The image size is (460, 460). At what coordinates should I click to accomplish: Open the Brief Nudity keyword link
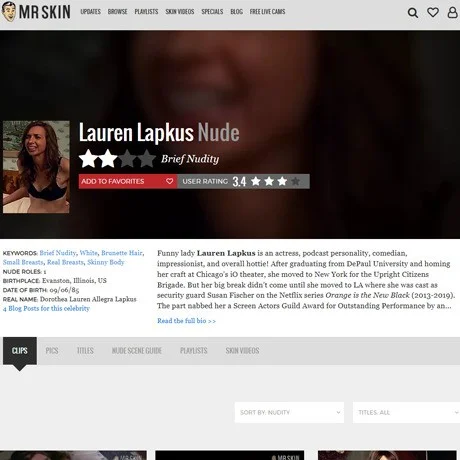click(x=58, y=253)
